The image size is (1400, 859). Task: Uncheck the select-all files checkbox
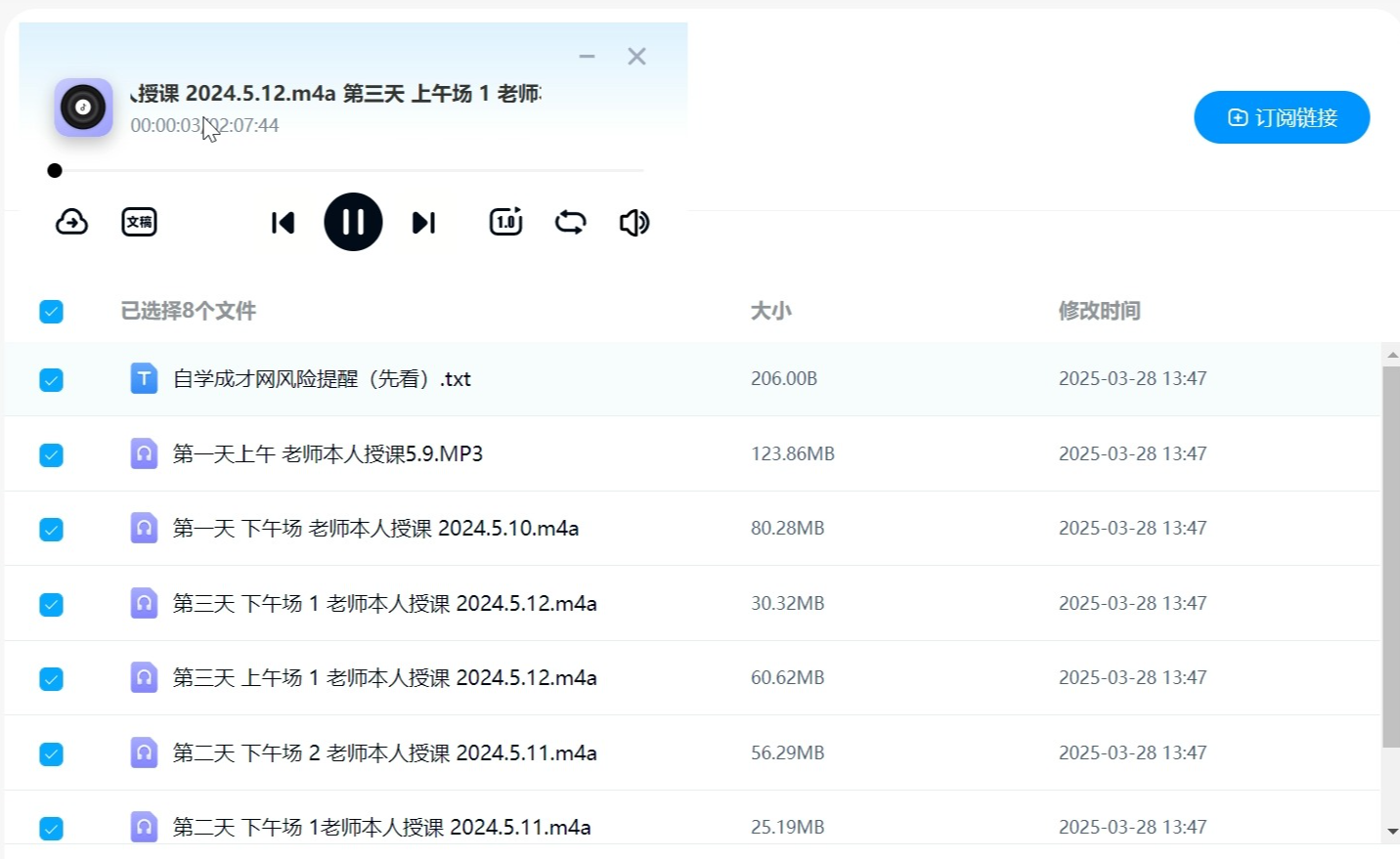click(51, 312)
